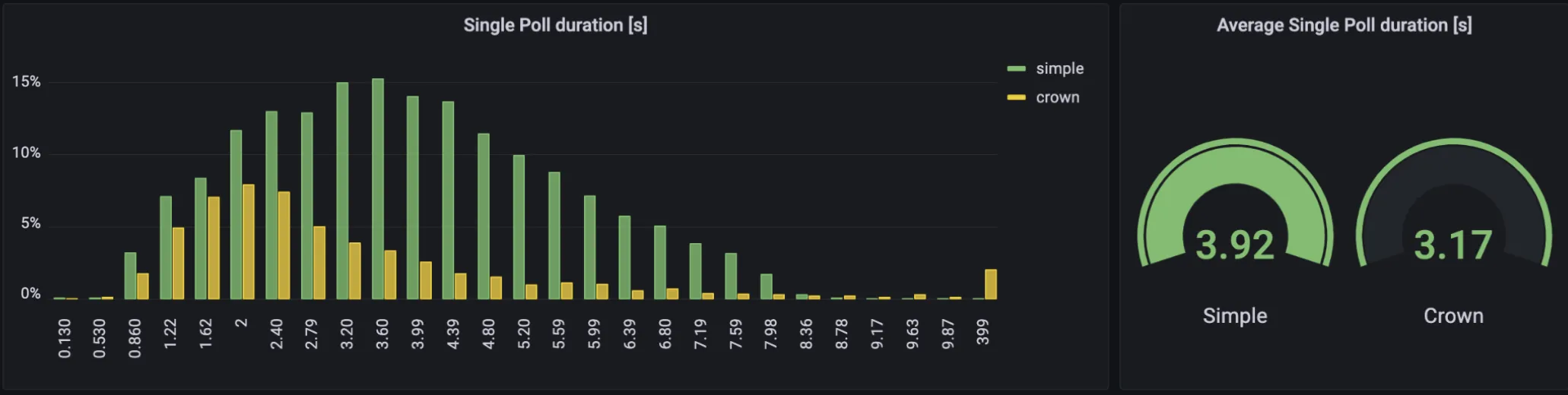Click the yellow crown legend color swatch
The image size is (1568, 395).
tap(1016, 97)
